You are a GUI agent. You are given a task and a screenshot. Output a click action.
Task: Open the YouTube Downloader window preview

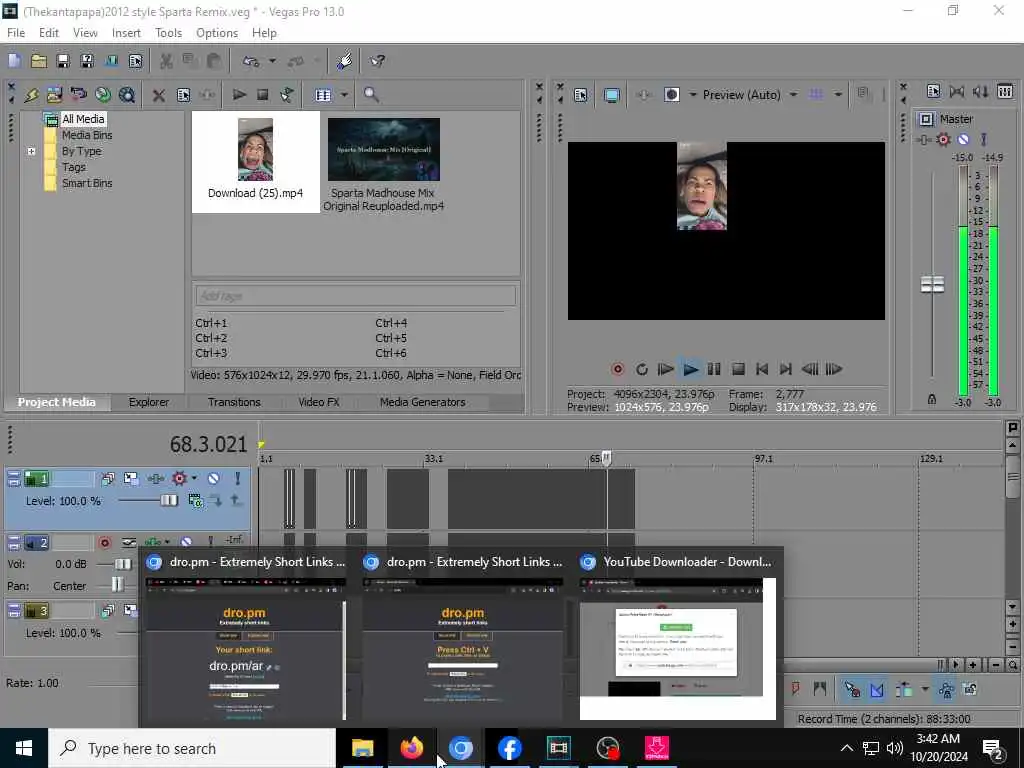click(x=678, y=637)
